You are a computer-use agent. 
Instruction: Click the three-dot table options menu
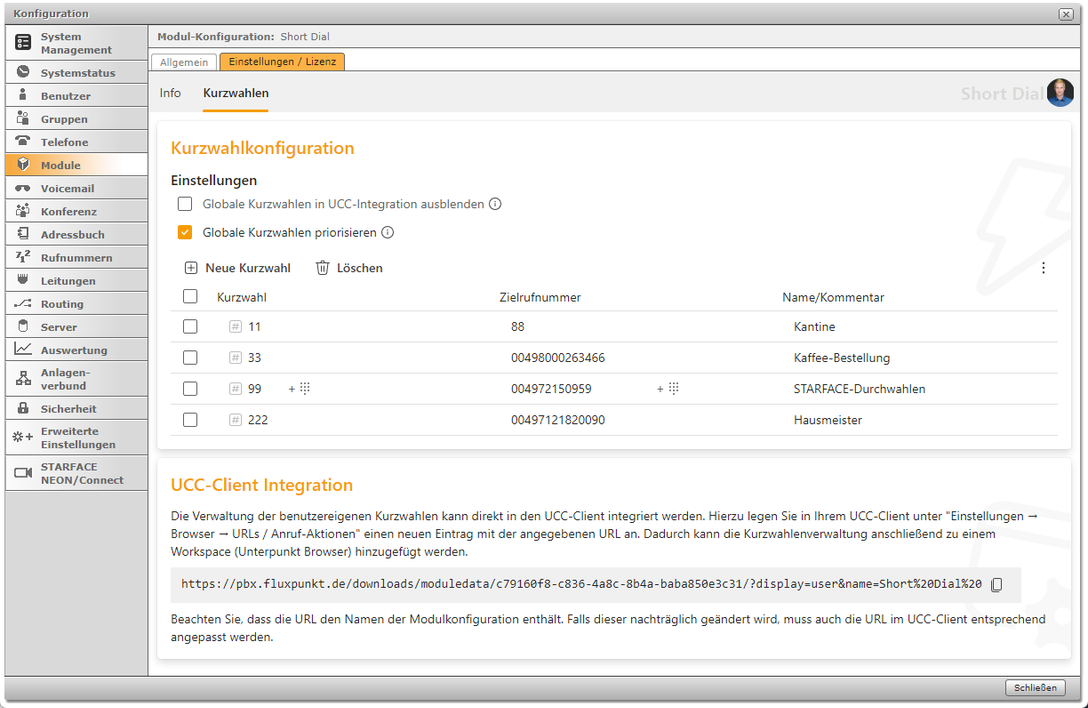click(1043, 268)
